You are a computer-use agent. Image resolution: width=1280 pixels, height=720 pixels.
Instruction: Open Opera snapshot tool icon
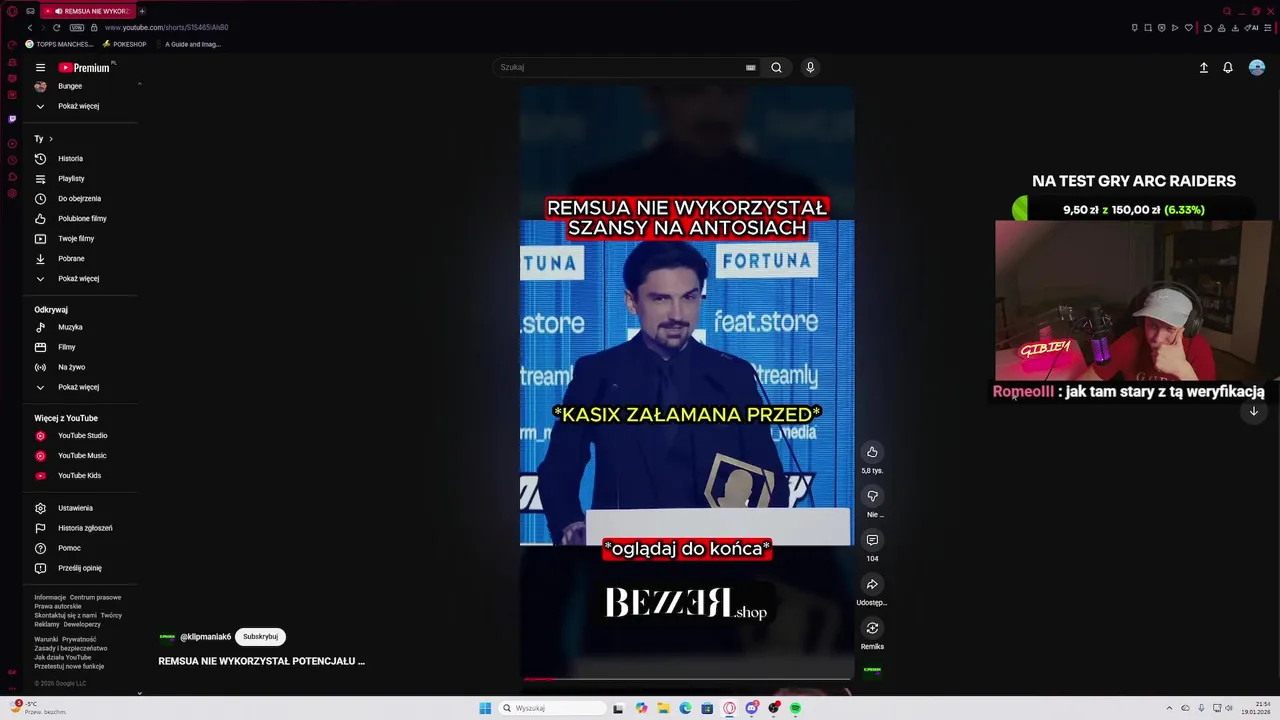1148,28
